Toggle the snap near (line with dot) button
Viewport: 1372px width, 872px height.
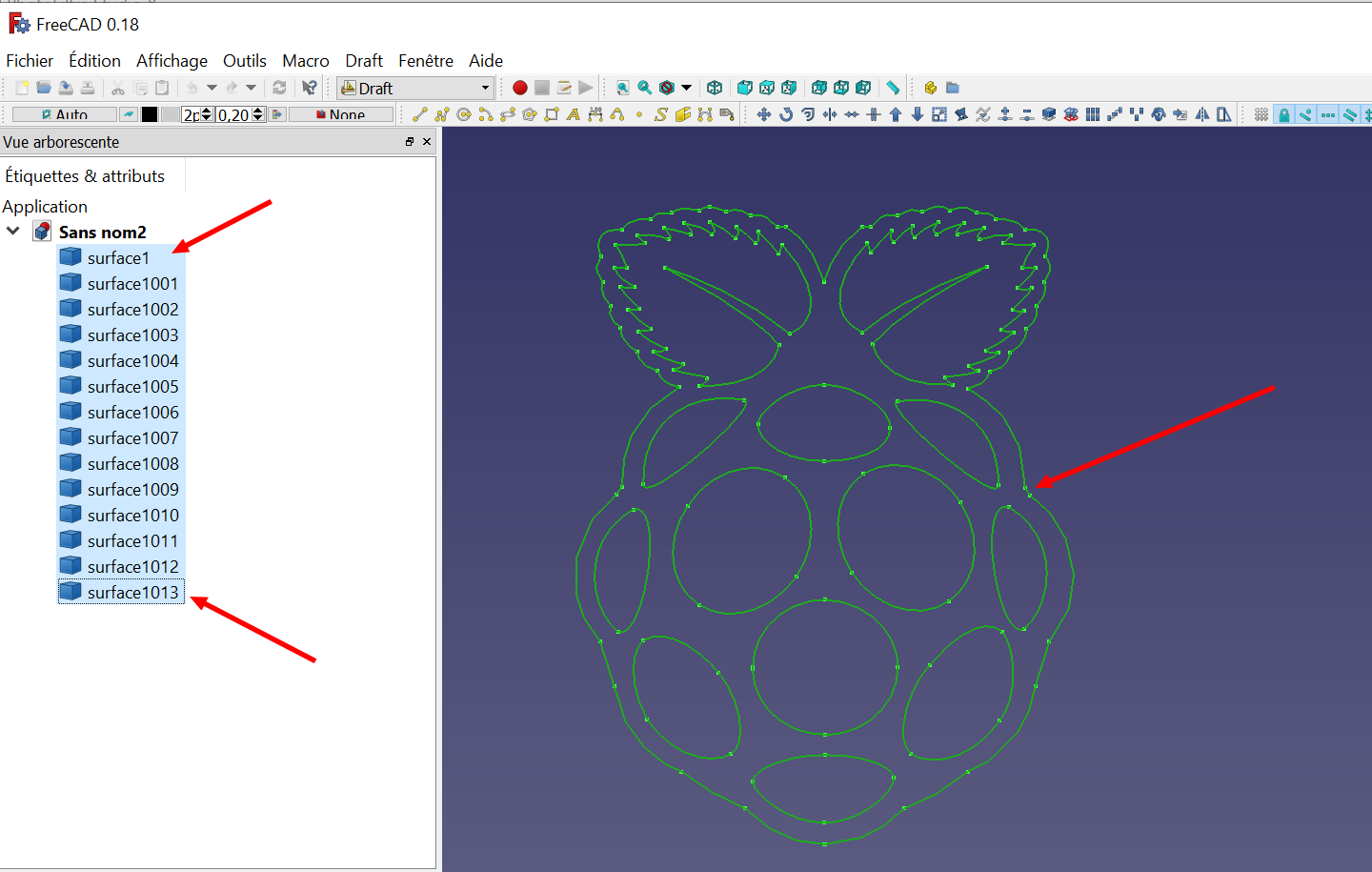tap(1306, 114)
